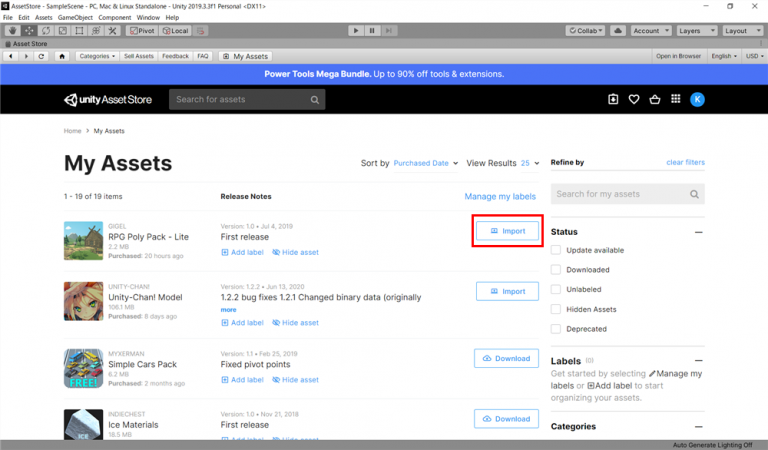The height and width of the screenshot is (450, 768).
Task: Open the Collab dropdown
Action: [586, 30]
